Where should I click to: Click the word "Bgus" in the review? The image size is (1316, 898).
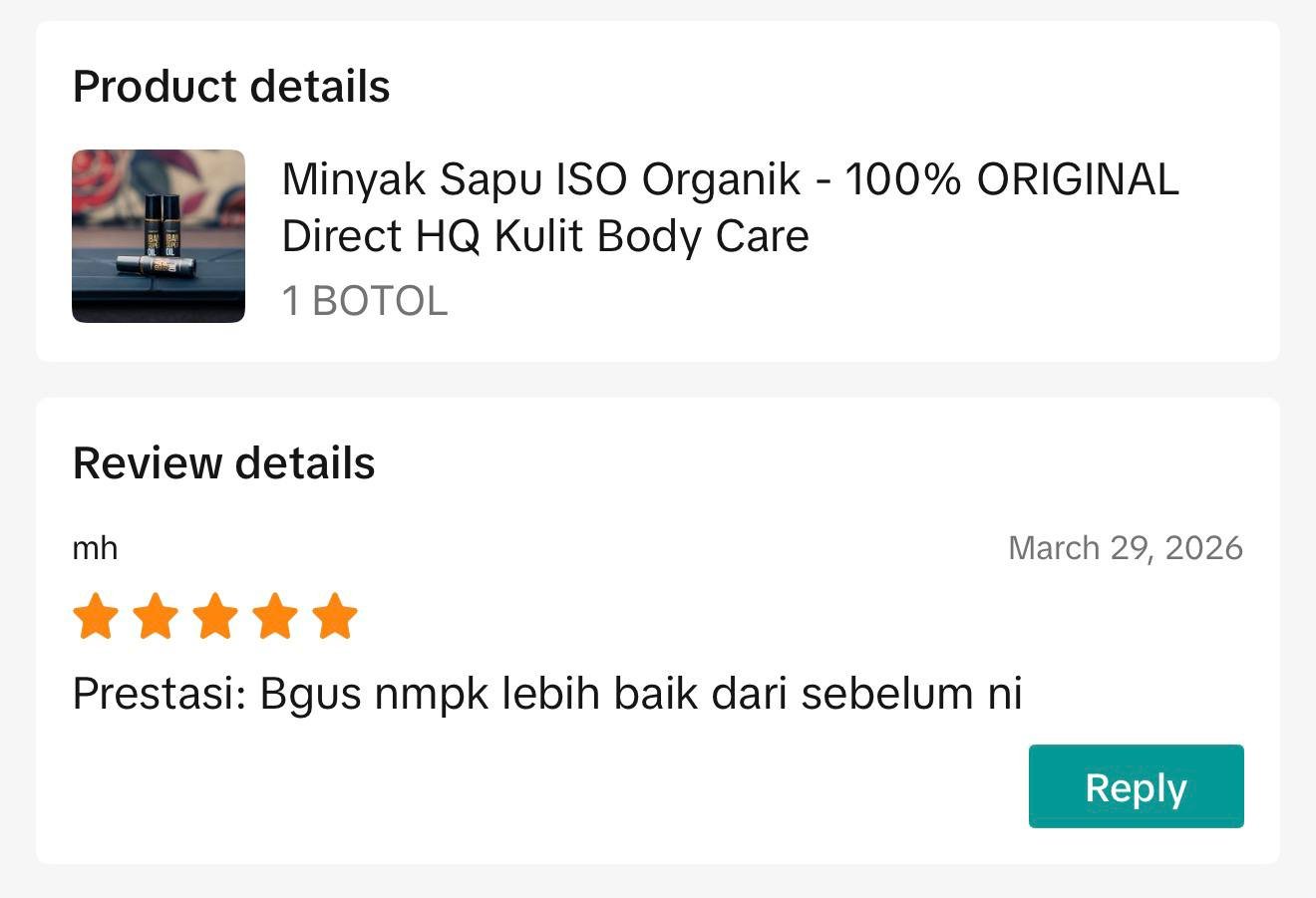310,694
